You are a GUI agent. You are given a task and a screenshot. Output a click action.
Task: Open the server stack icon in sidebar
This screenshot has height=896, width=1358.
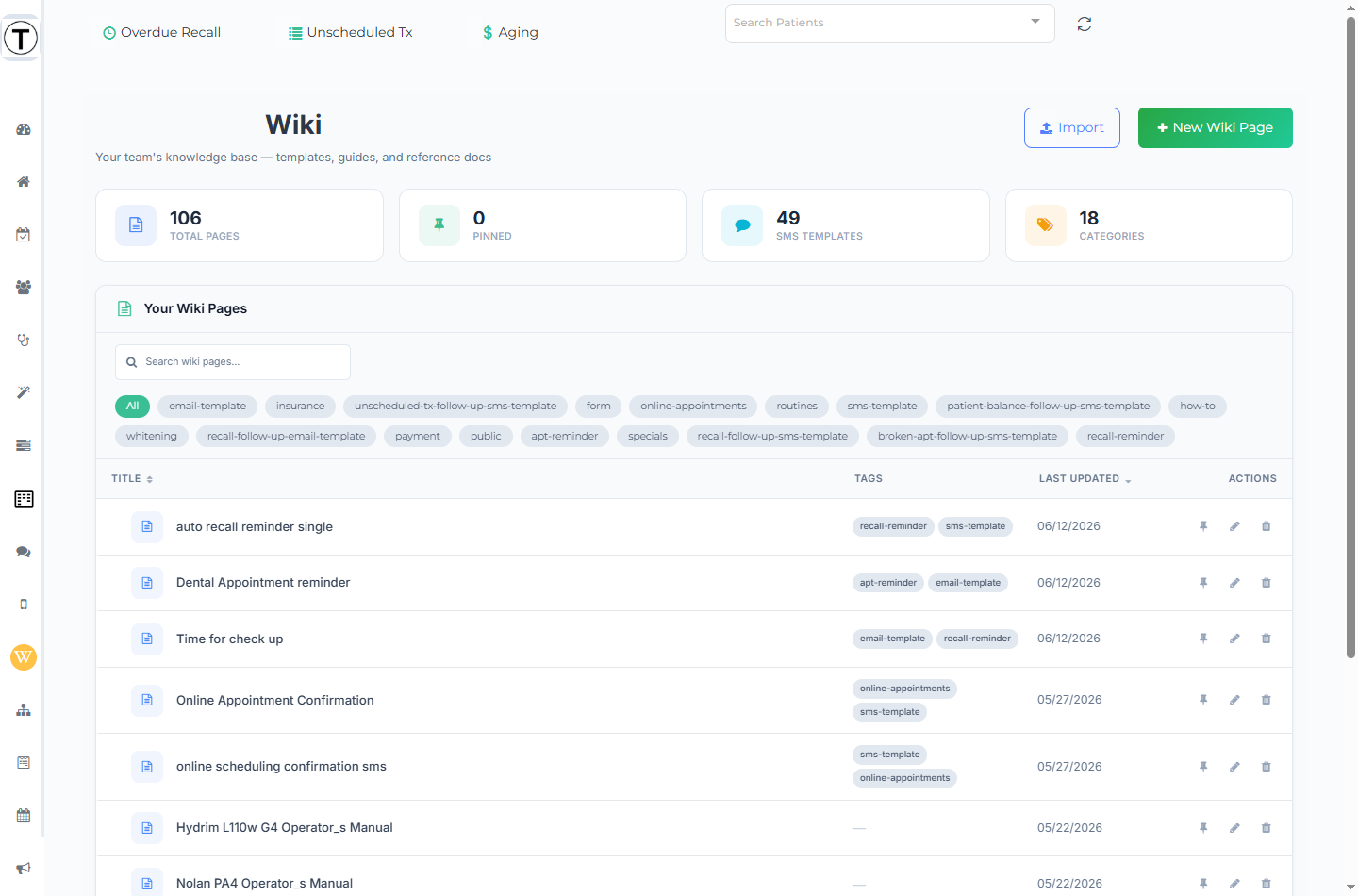(24, 445)
